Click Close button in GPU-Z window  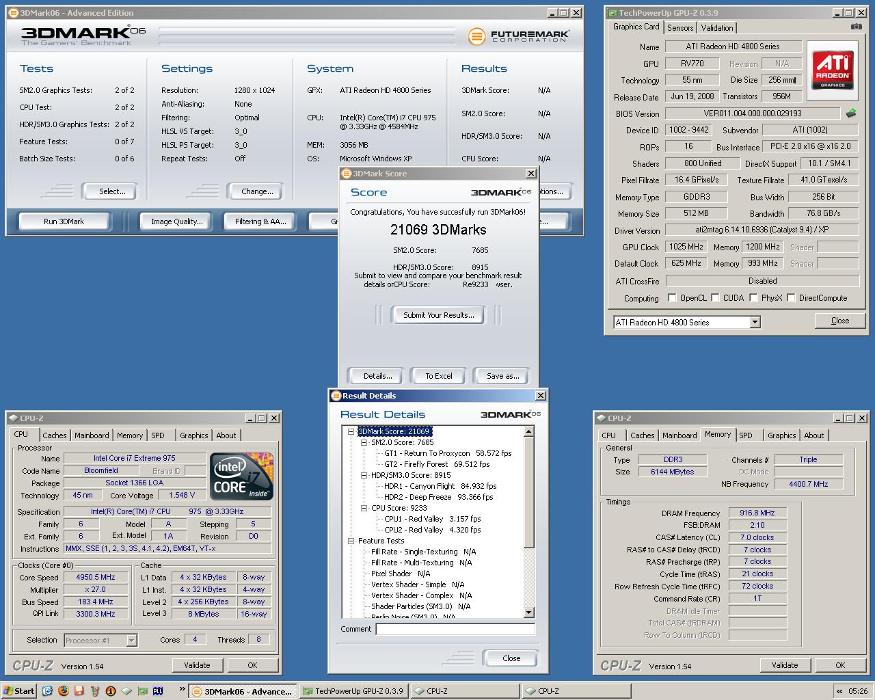[x=840, y=320]
